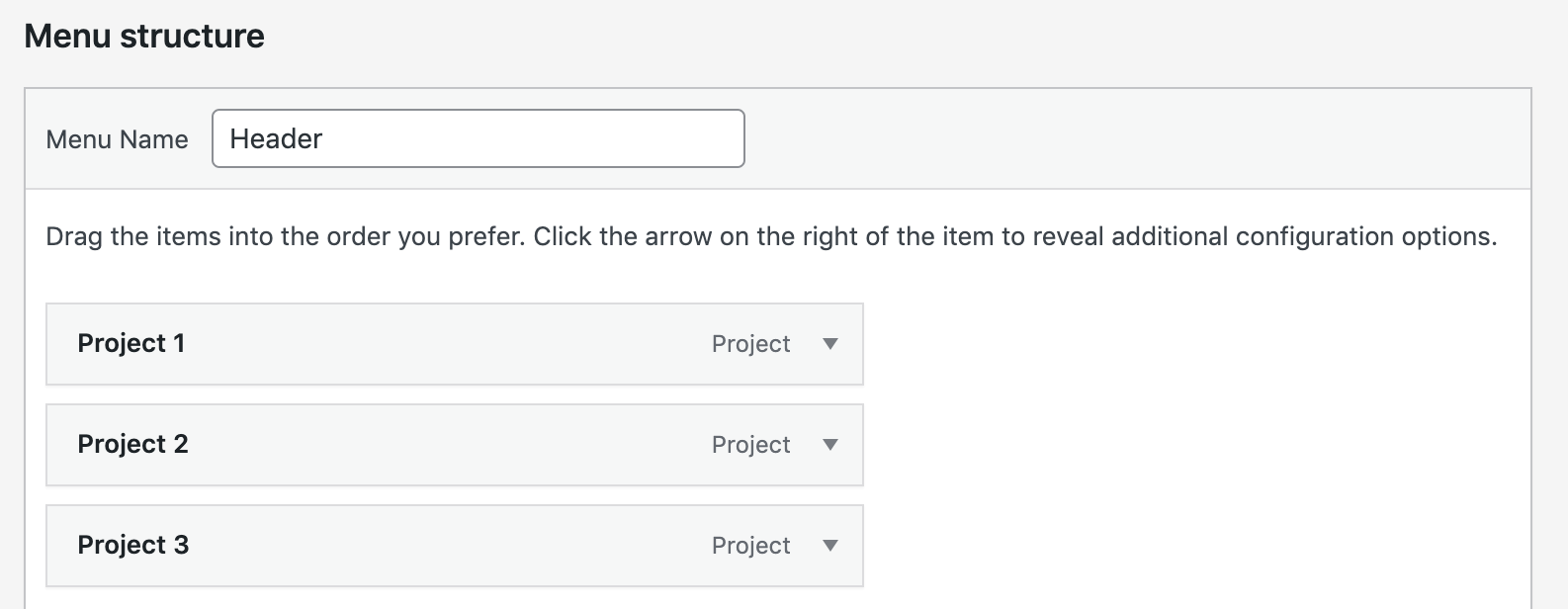Click the gray menu header bar beside name field

[x=1137, y=138]
